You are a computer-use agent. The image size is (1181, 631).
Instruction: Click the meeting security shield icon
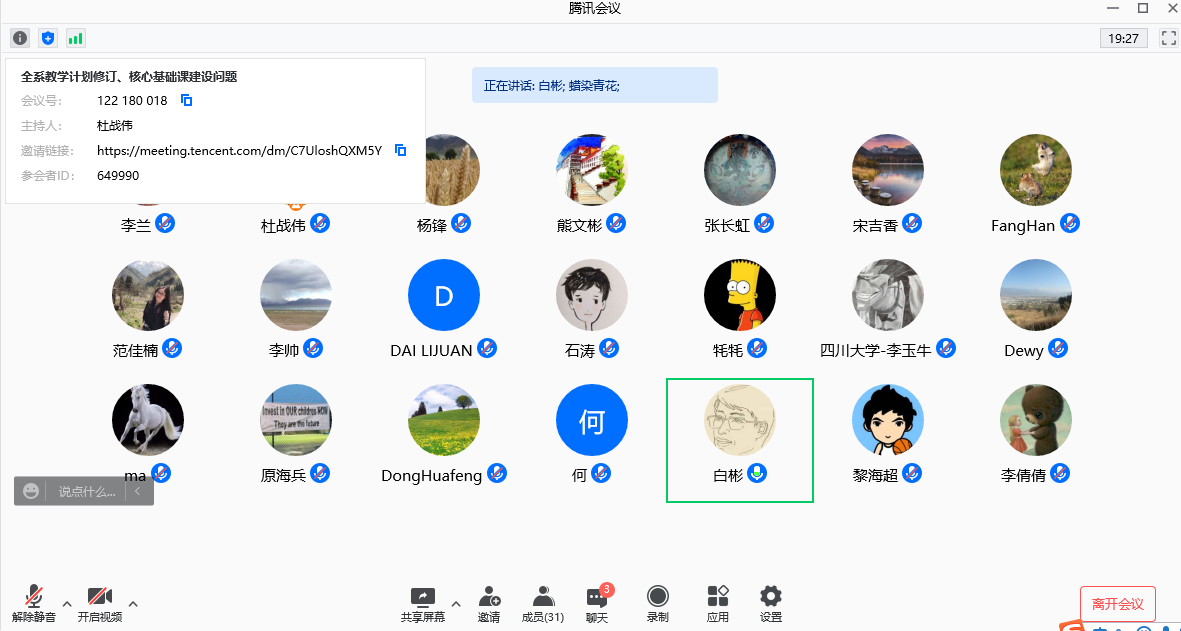click(47, 37)
